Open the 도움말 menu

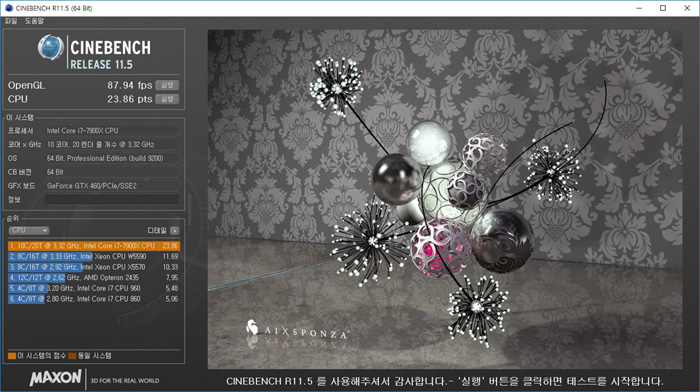pyautogui.click(x=34, y=21)
